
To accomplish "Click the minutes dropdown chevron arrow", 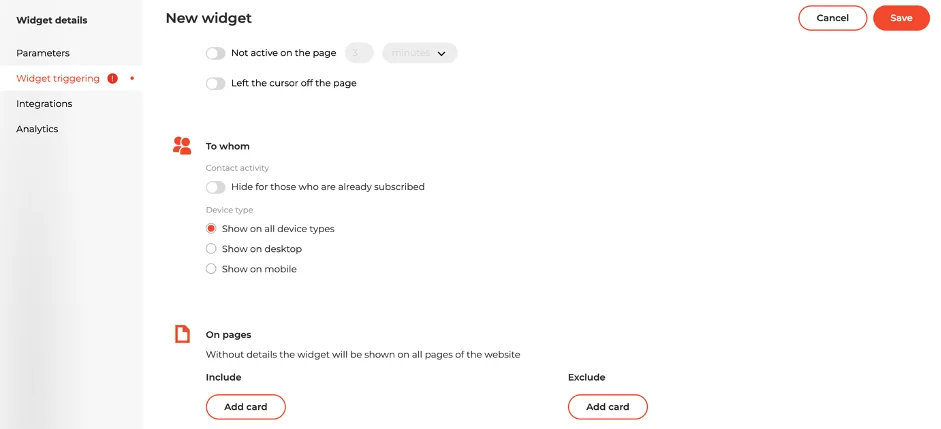I will (442, 53).
